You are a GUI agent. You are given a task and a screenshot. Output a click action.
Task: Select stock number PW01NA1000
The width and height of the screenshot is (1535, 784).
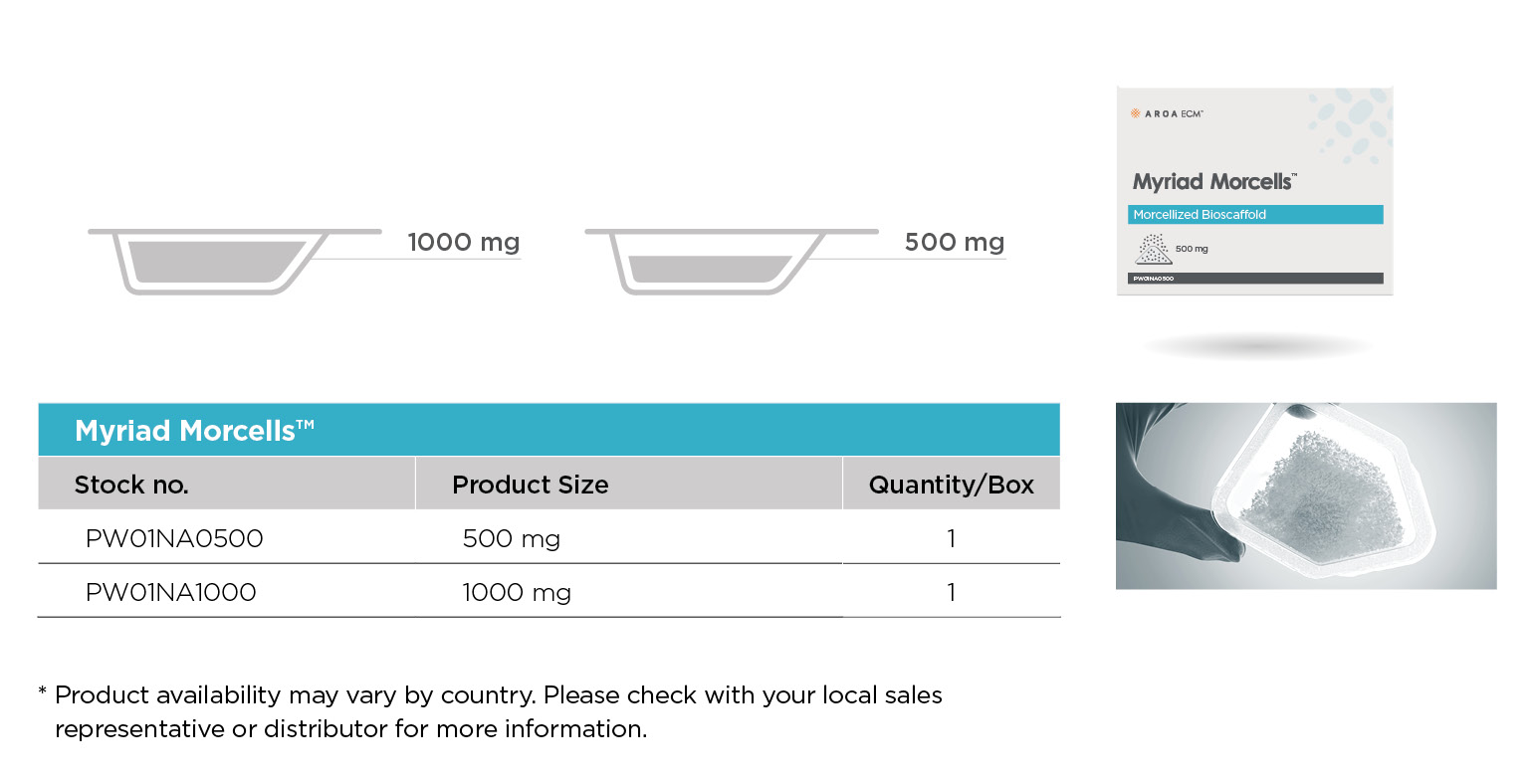(x=170, y=592)
